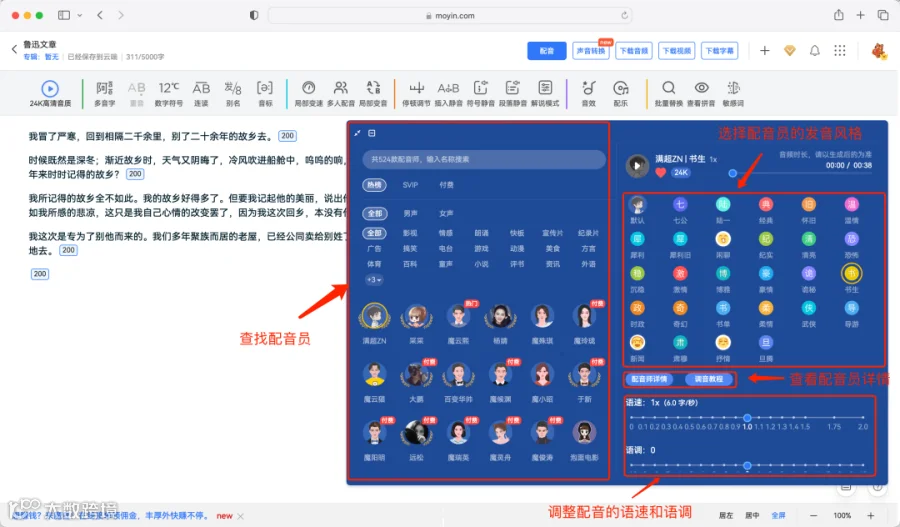Click the blue 配音 button

click(547, 51)
